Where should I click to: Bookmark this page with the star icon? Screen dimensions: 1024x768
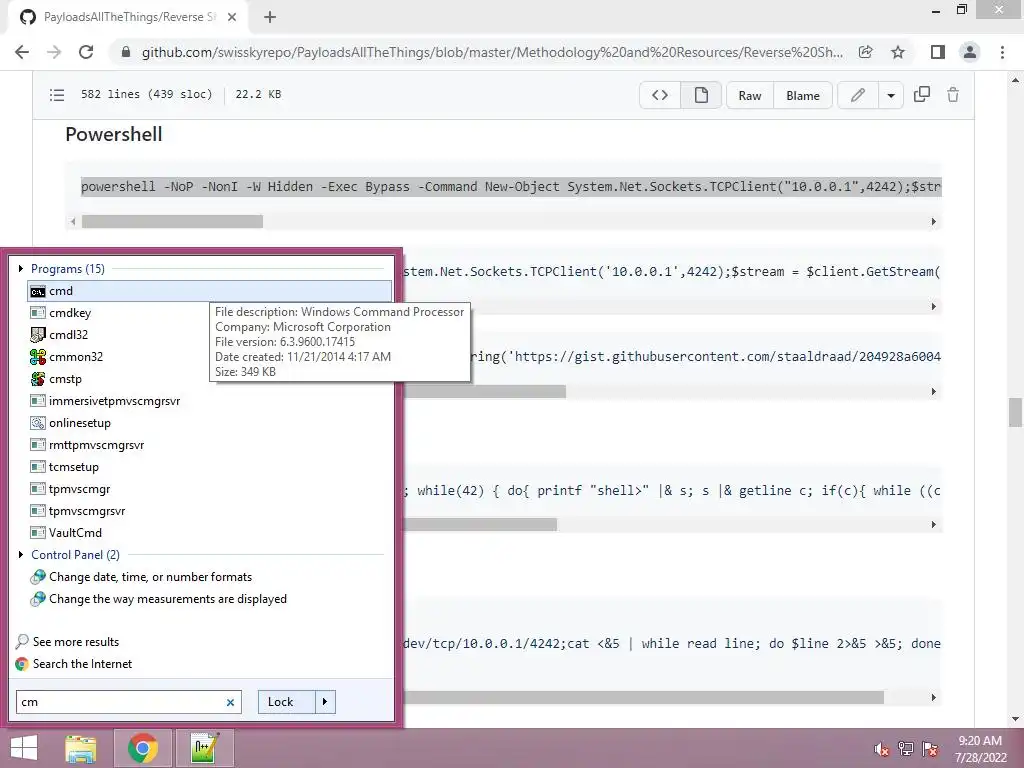pyautogui.click(x=898, y=52)
